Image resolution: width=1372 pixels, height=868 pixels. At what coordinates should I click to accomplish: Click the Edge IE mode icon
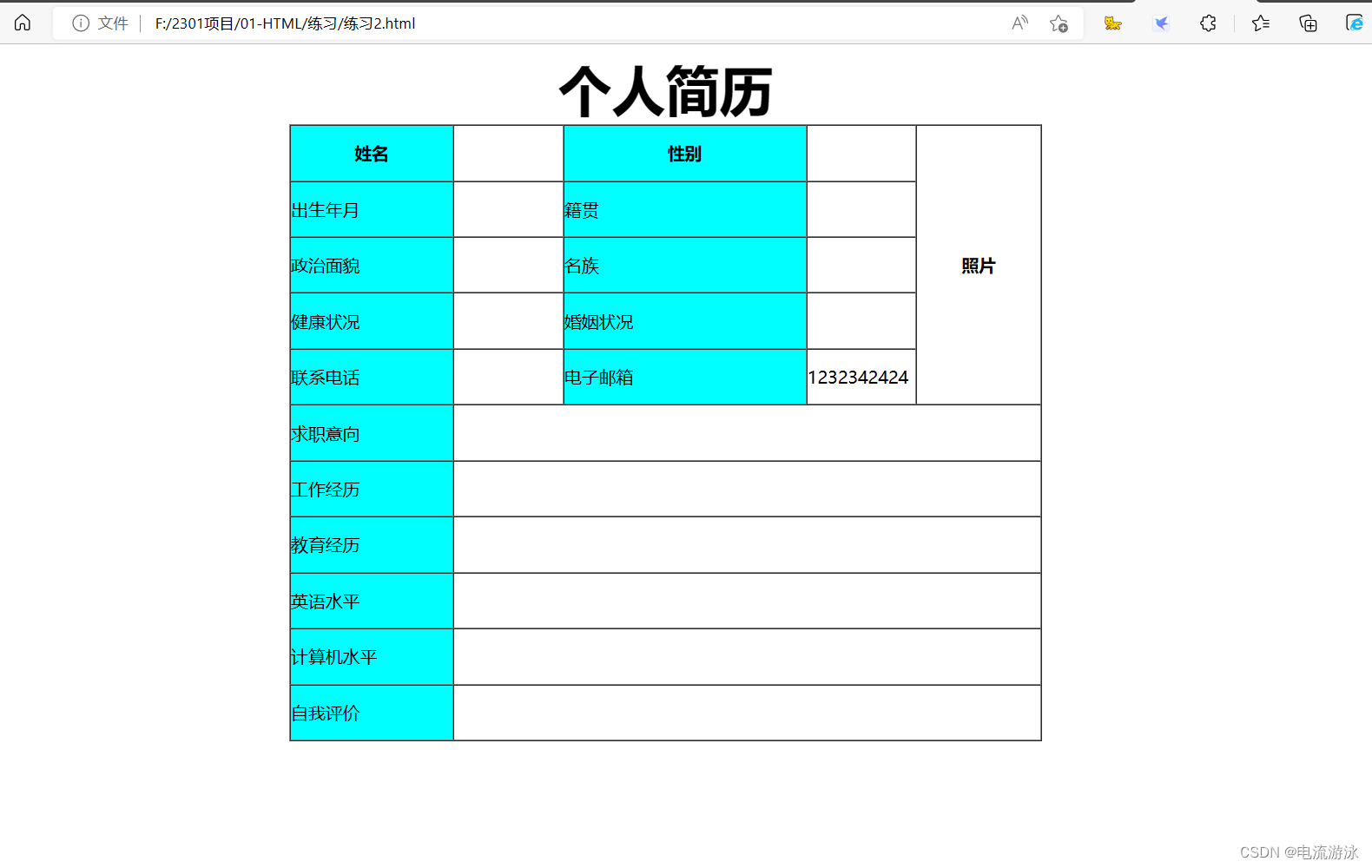coord(1355,23)
